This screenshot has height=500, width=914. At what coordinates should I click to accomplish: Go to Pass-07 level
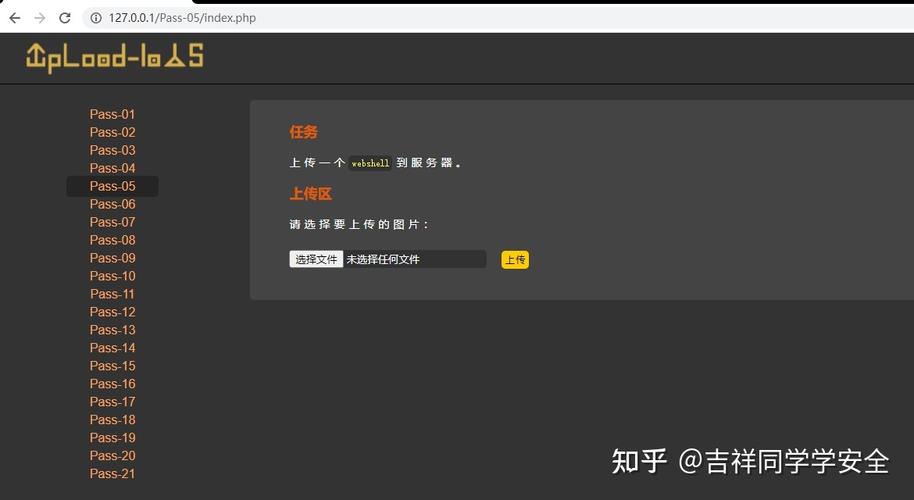click(113, 222)
